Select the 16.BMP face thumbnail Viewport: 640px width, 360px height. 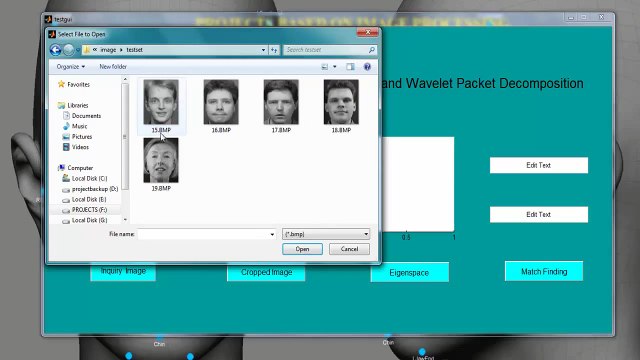(x=221, y=102)
